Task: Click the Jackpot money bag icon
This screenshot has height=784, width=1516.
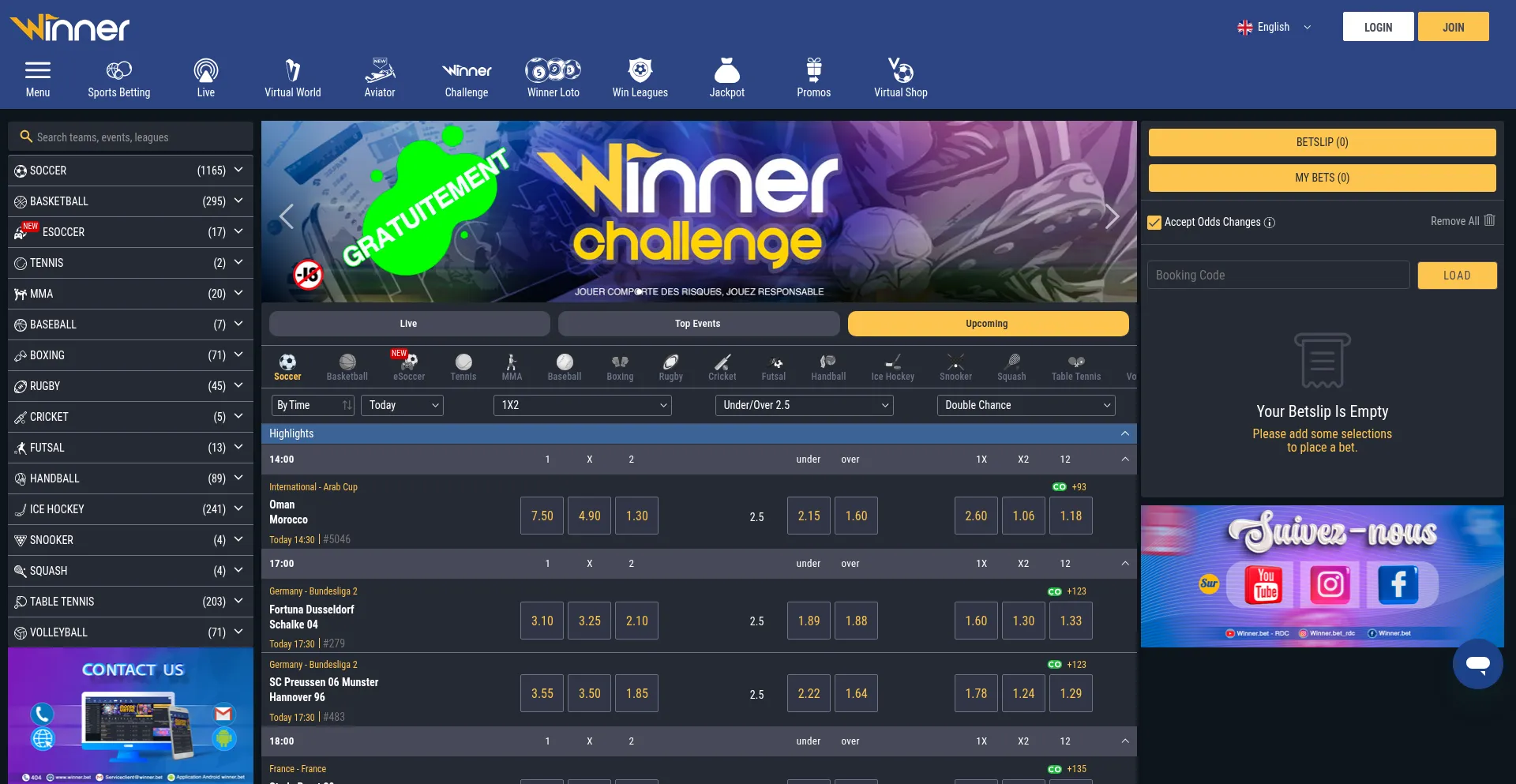Action: (726, 71)
